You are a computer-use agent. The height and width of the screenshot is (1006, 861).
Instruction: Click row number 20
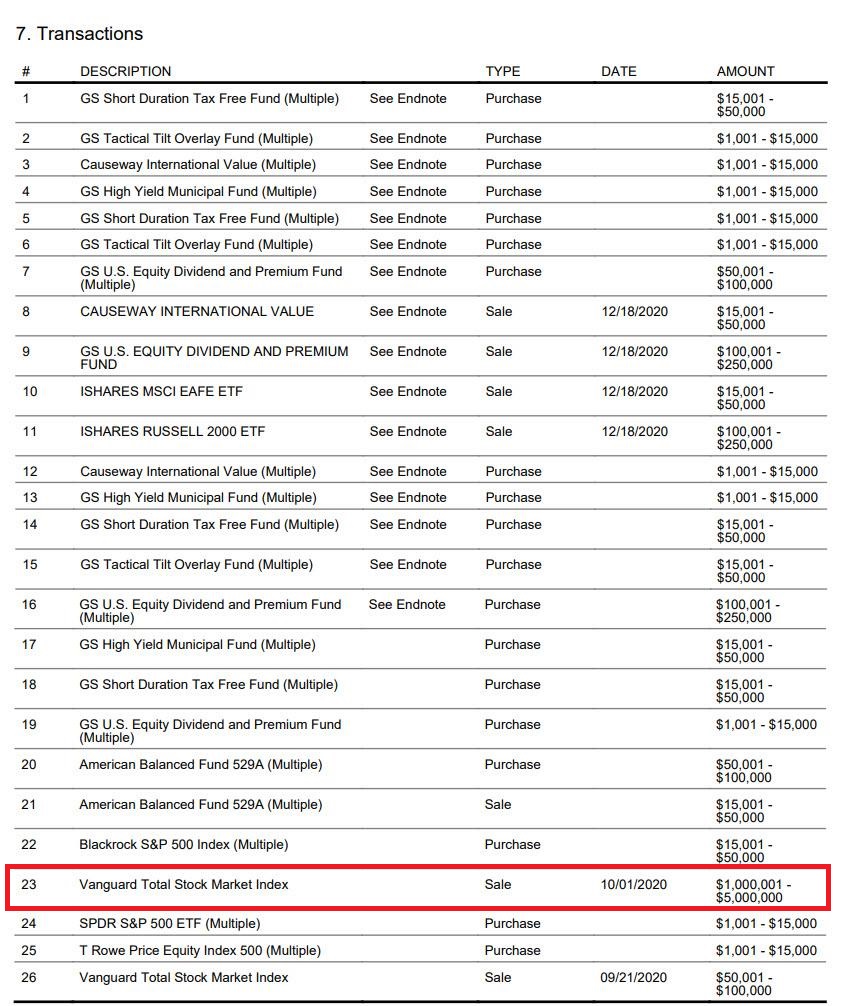(29, 764)
